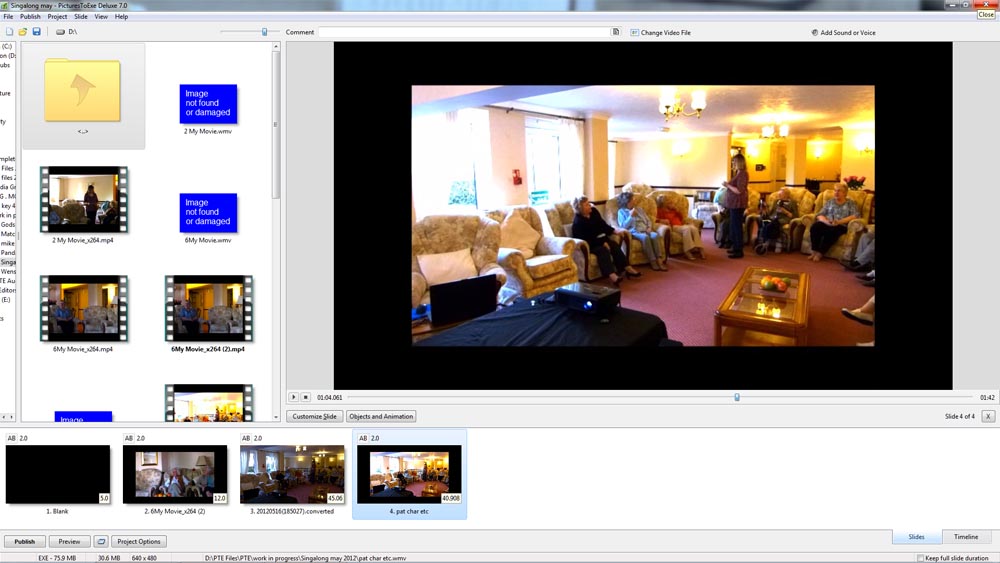Select the 6My Movie.wmv file
Screen dimensions: 1000x563
pyautogui.click(x=208, y=213)
